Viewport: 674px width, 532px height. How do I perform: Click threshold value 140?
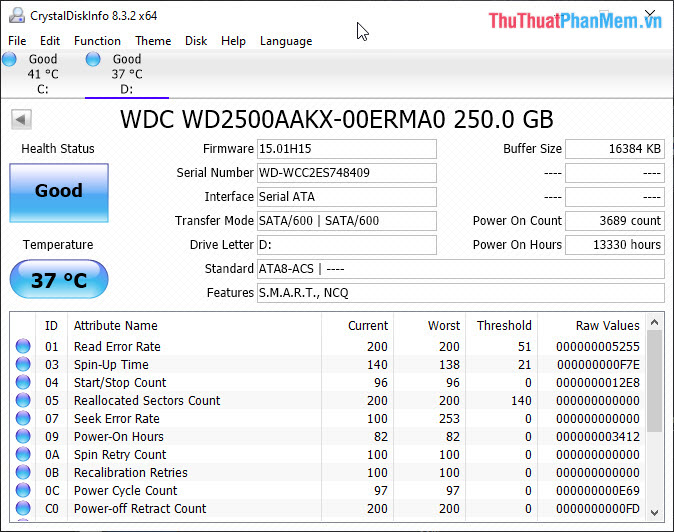coord(521,401)
